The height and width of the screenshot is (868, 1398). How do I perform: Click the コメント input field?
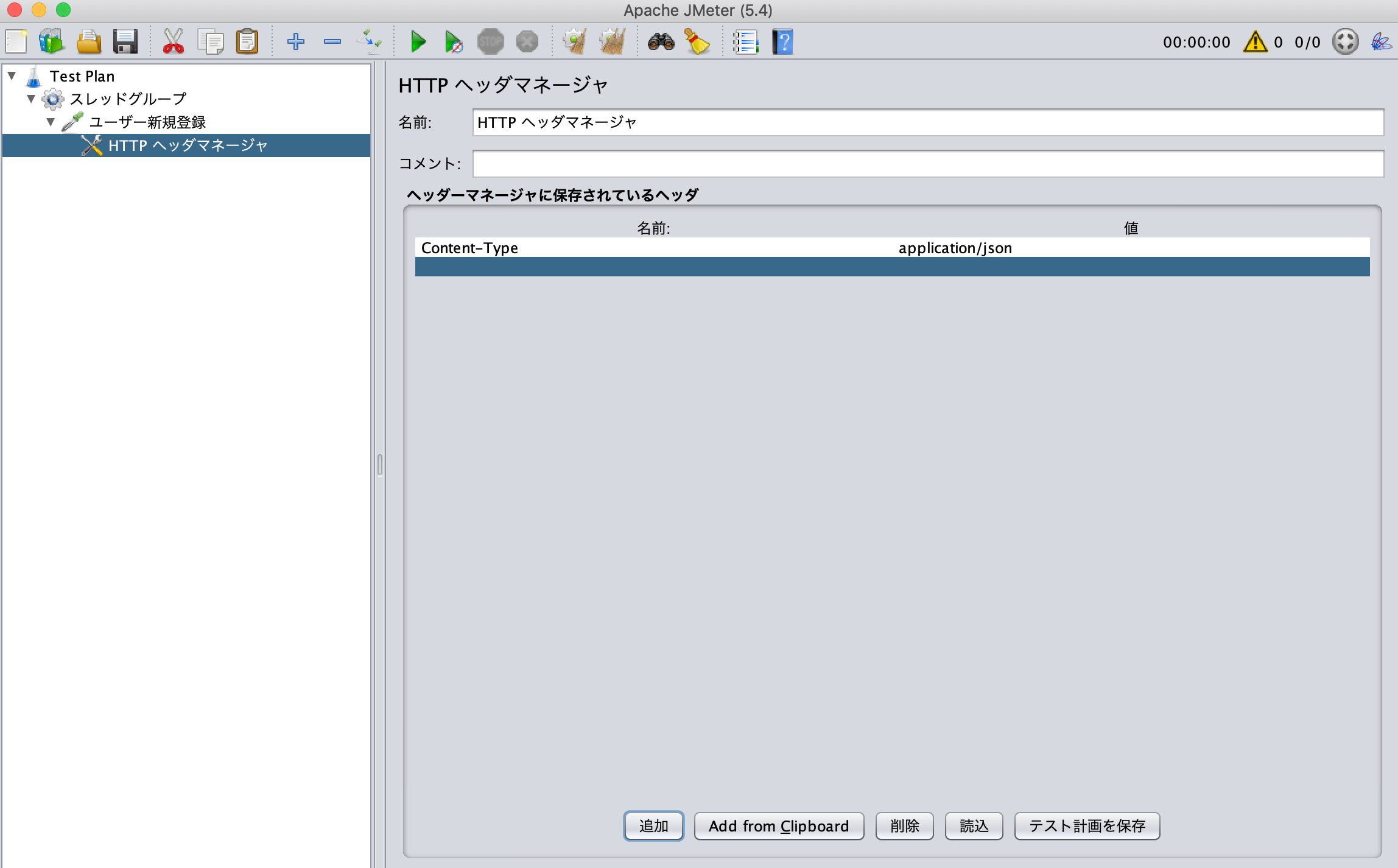click(928, 164)
